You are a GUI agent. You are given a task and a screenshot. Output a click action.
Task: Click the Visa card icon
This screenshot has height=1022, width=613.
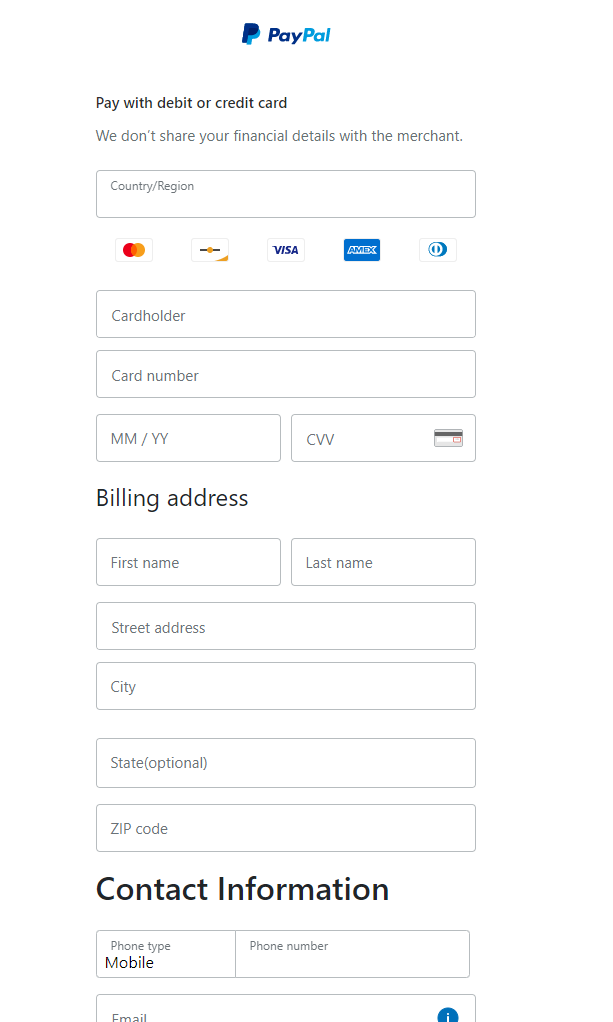coord(286,250)
